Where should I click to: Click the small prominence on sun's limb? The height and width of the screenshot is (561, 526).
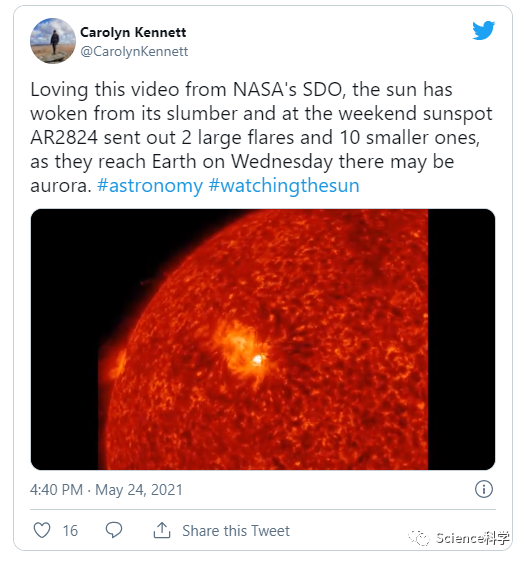(118, 363)
